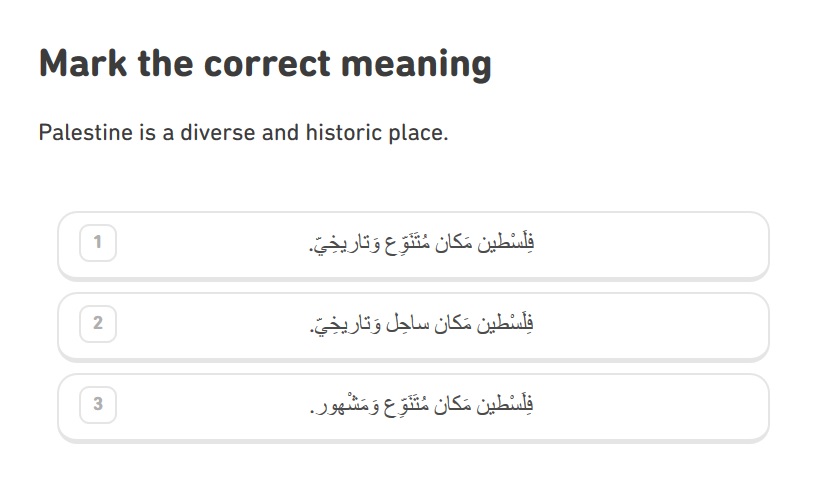Click the word مَكان in option 2
The height and width of the screenshot is (498, 831).
tap(453, 324)
